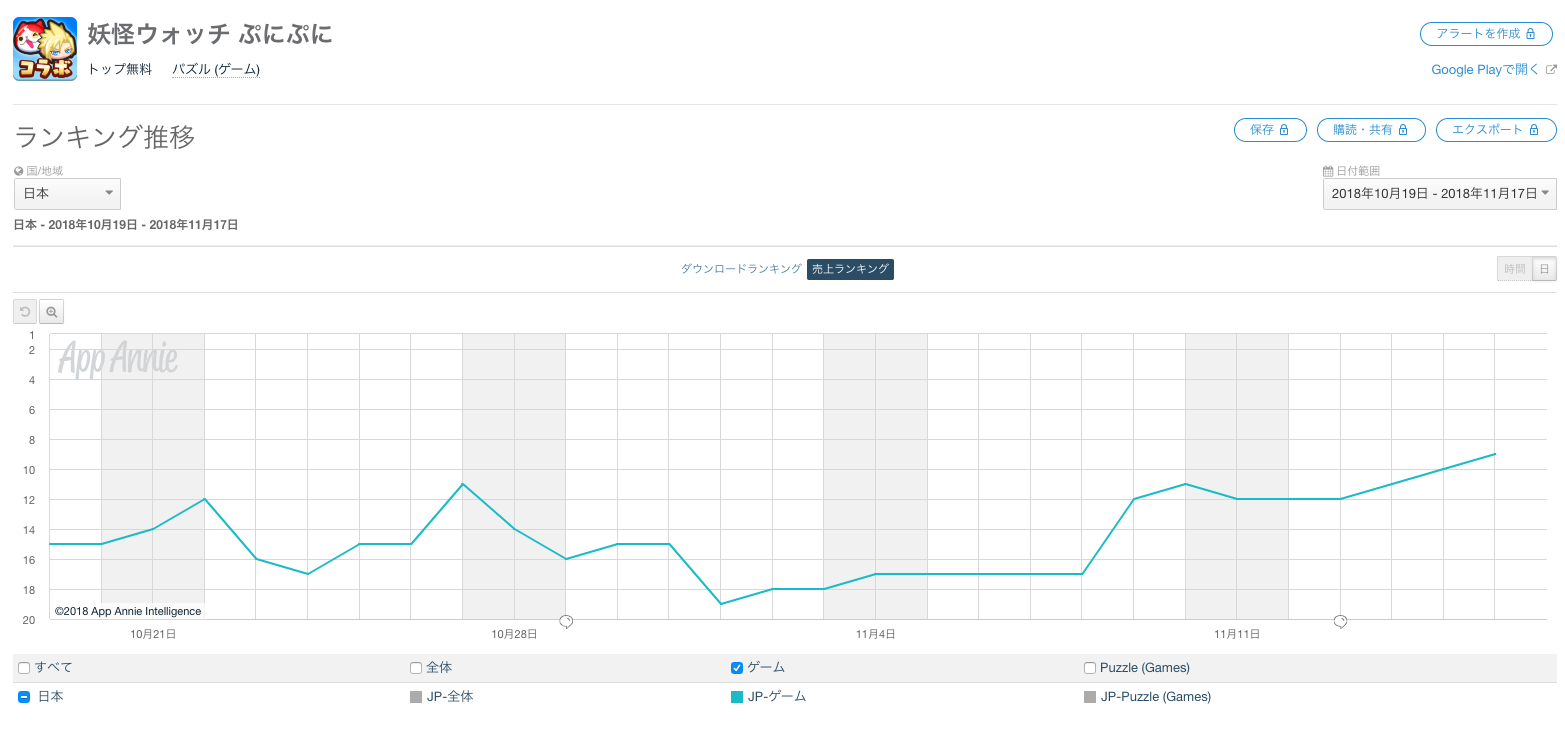1565x732 pixels.
Task: Open the 日本 country dropdown
Action: 67,193
